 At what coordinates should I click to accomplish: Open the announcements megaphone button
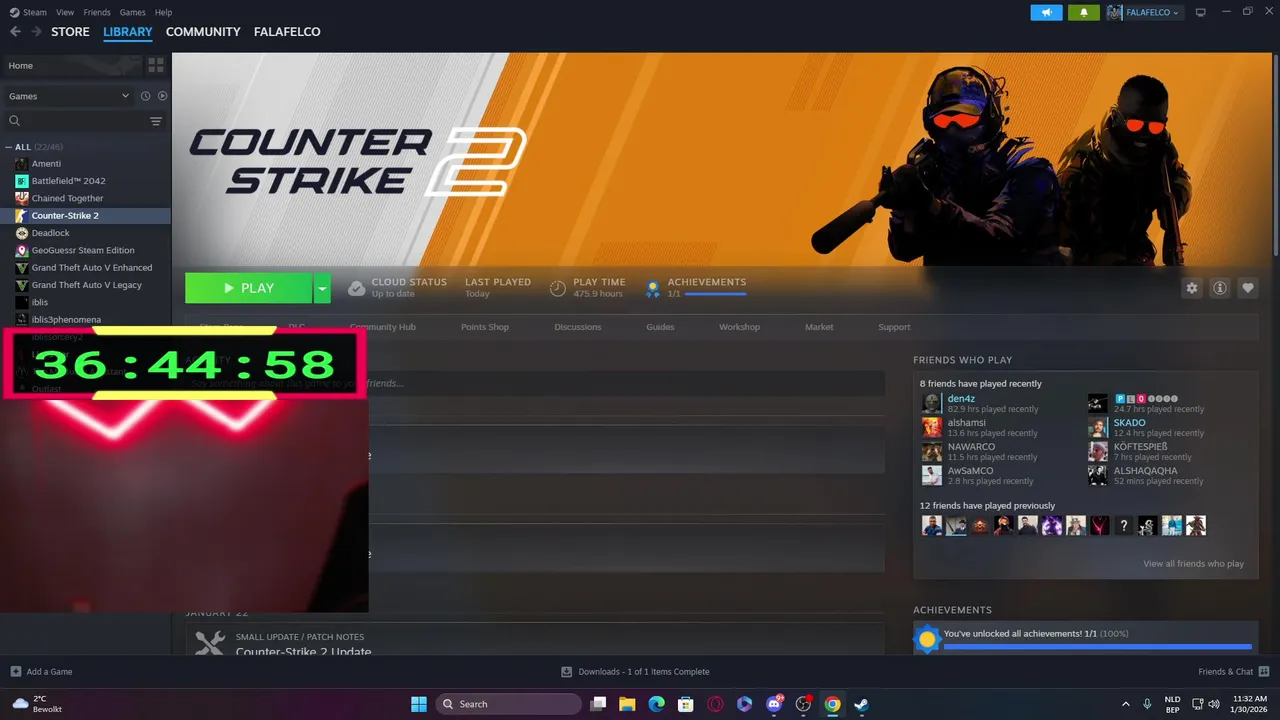1046,12
